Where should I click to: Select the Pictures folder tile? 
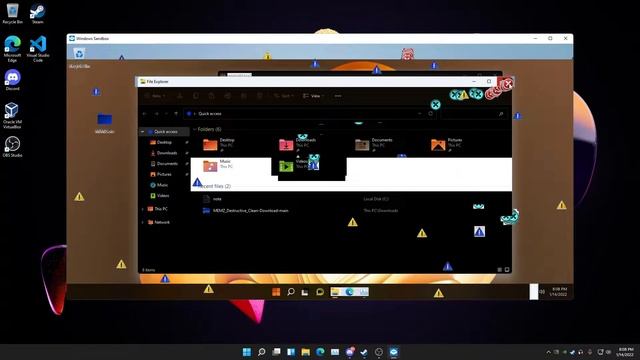447,144
